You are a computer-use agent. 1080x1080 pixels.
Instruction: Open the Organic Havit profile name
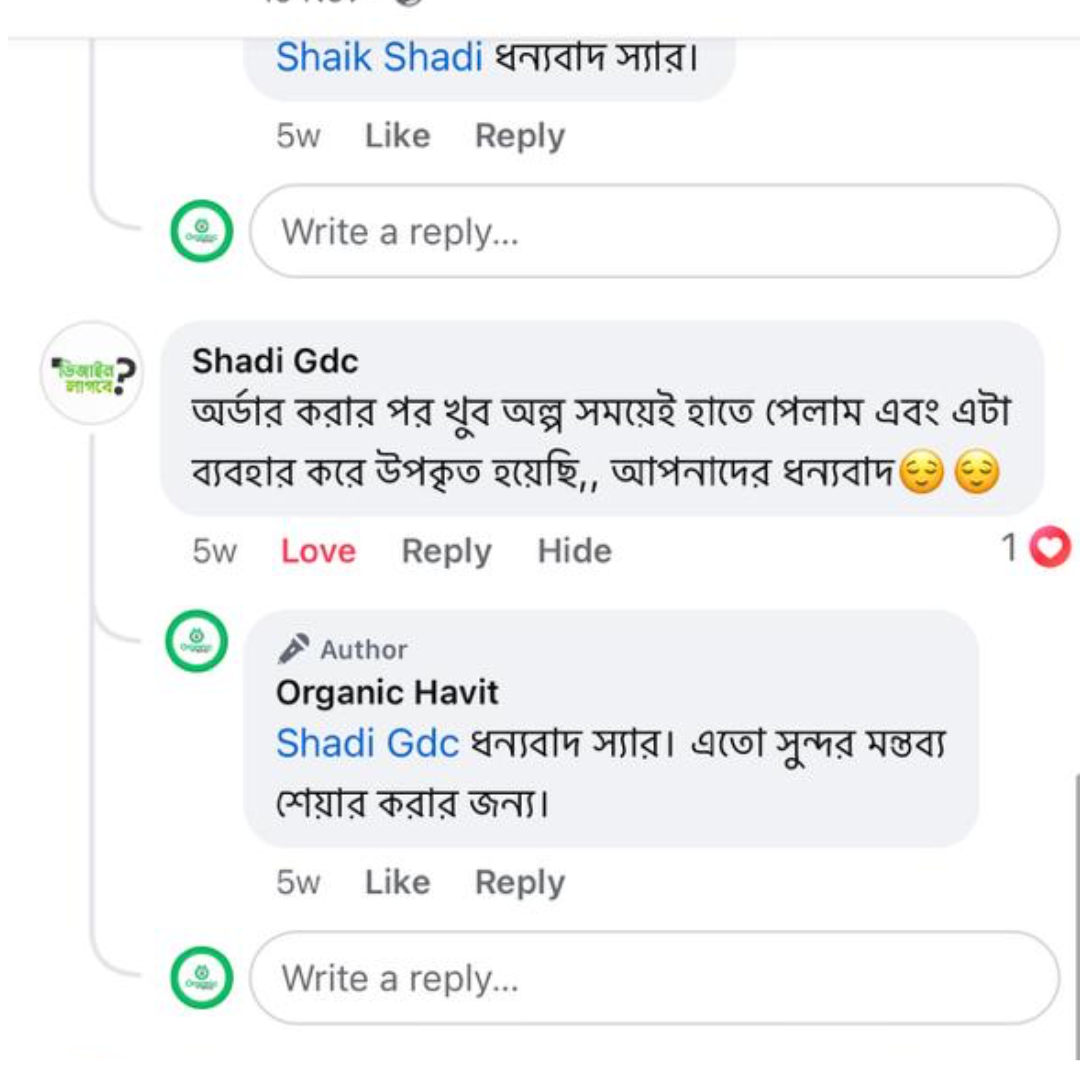387,692
